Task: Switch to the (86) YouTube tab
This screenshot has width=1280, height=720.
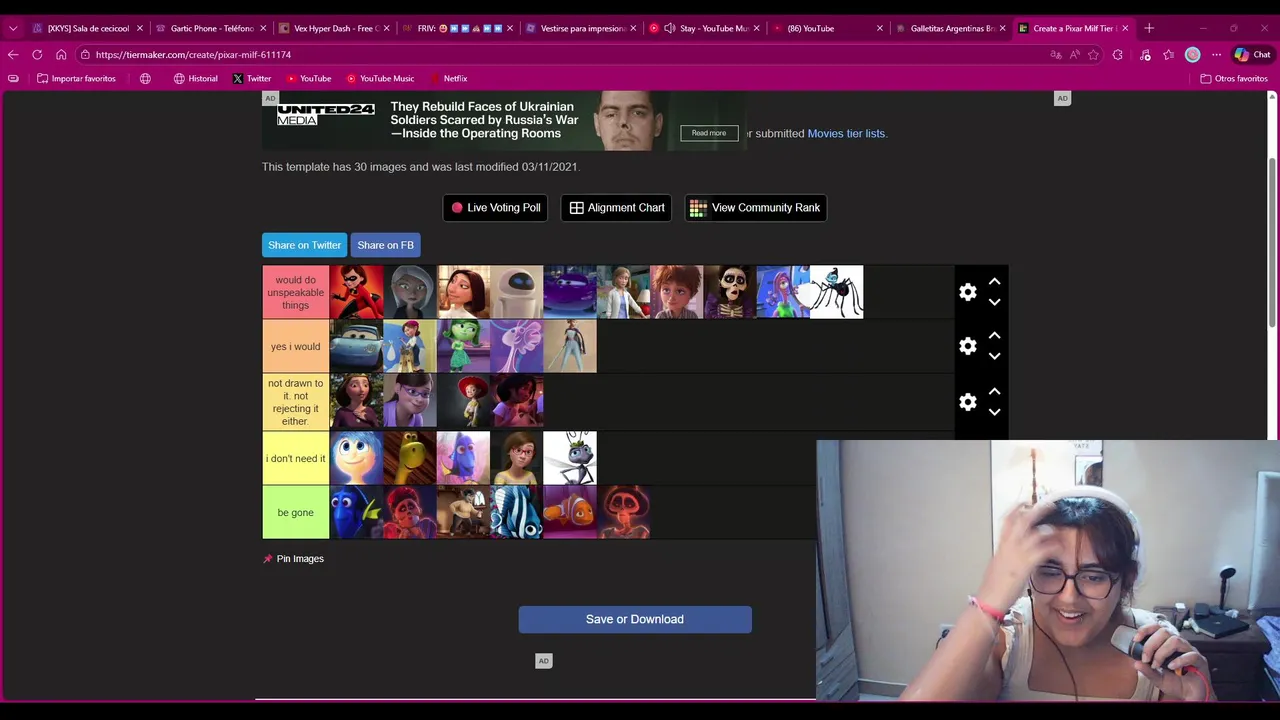Action: (x=827, y=28)
